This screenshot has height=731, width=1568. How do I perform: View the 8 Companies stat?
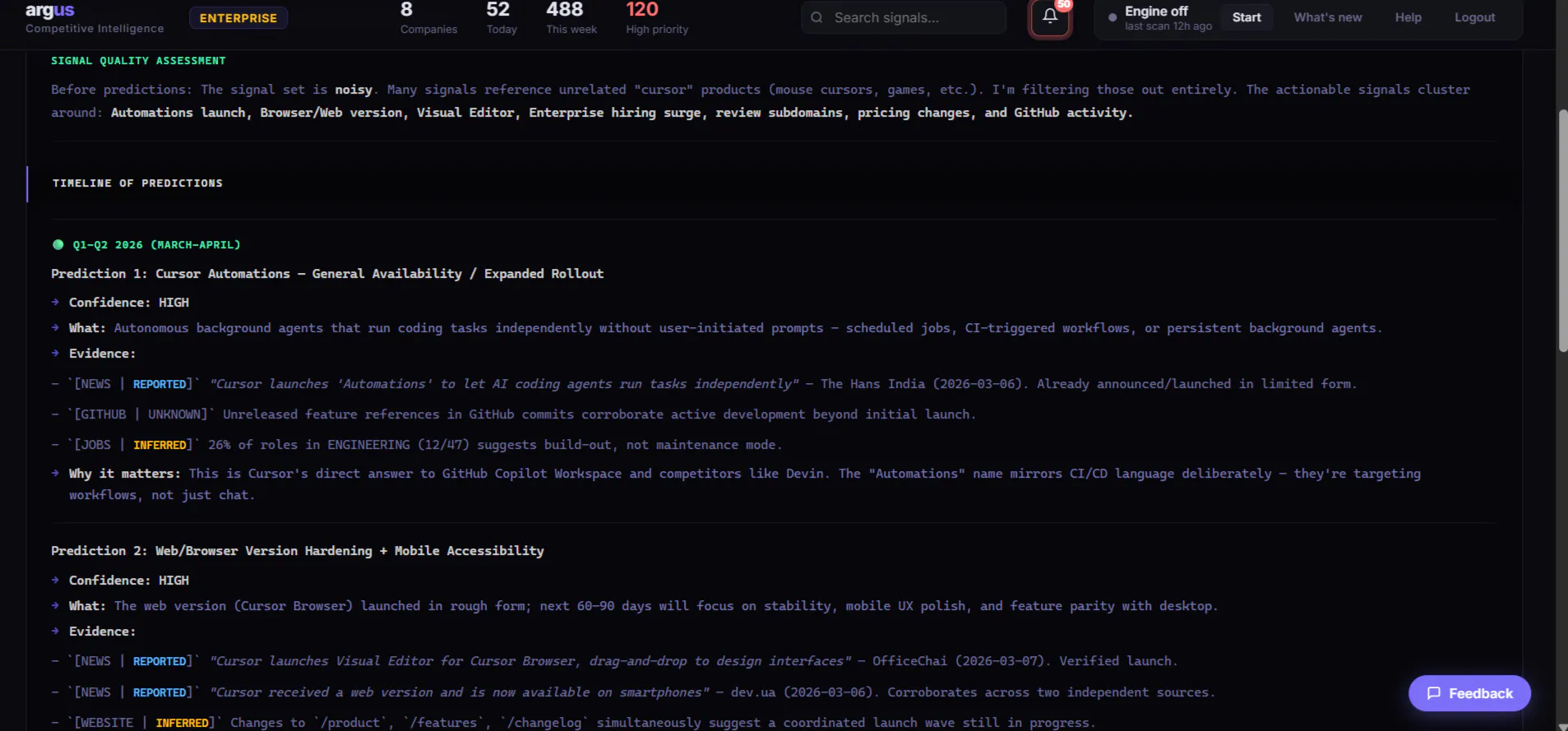428,18
